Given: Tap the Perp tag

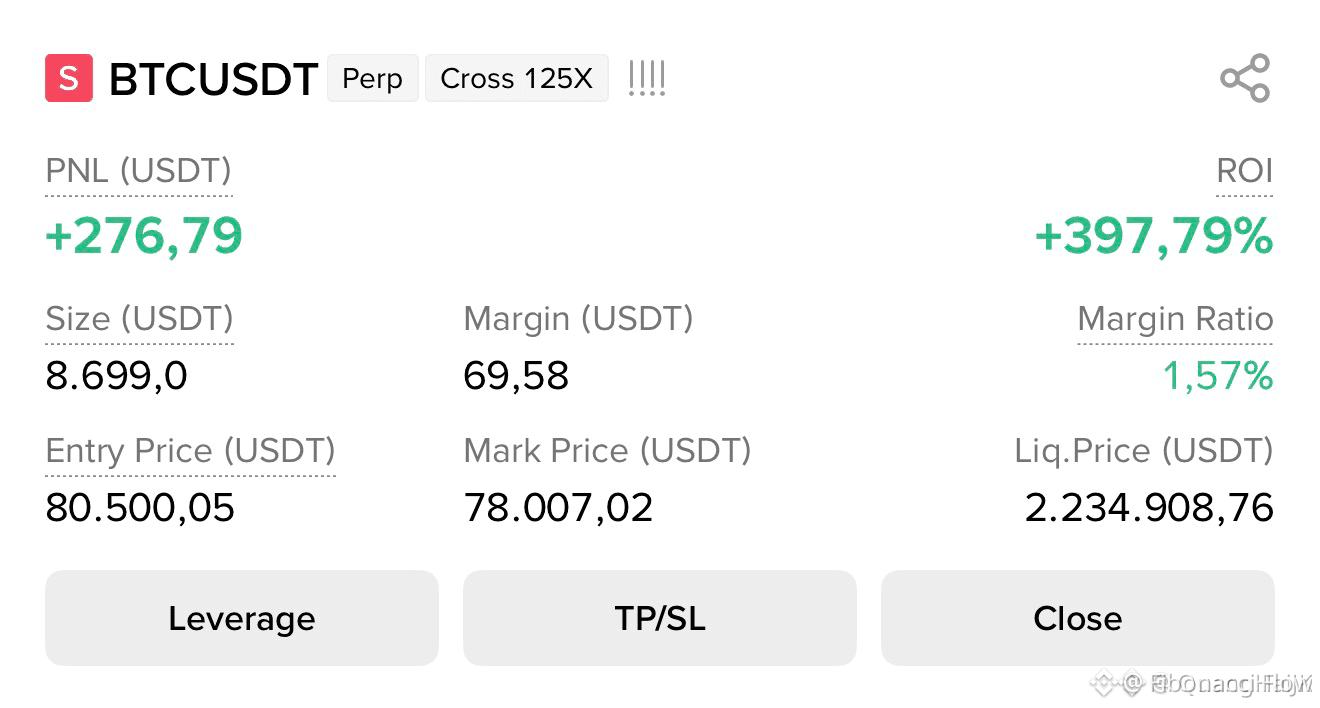Looking at the screenshot, I should point(372,78).
